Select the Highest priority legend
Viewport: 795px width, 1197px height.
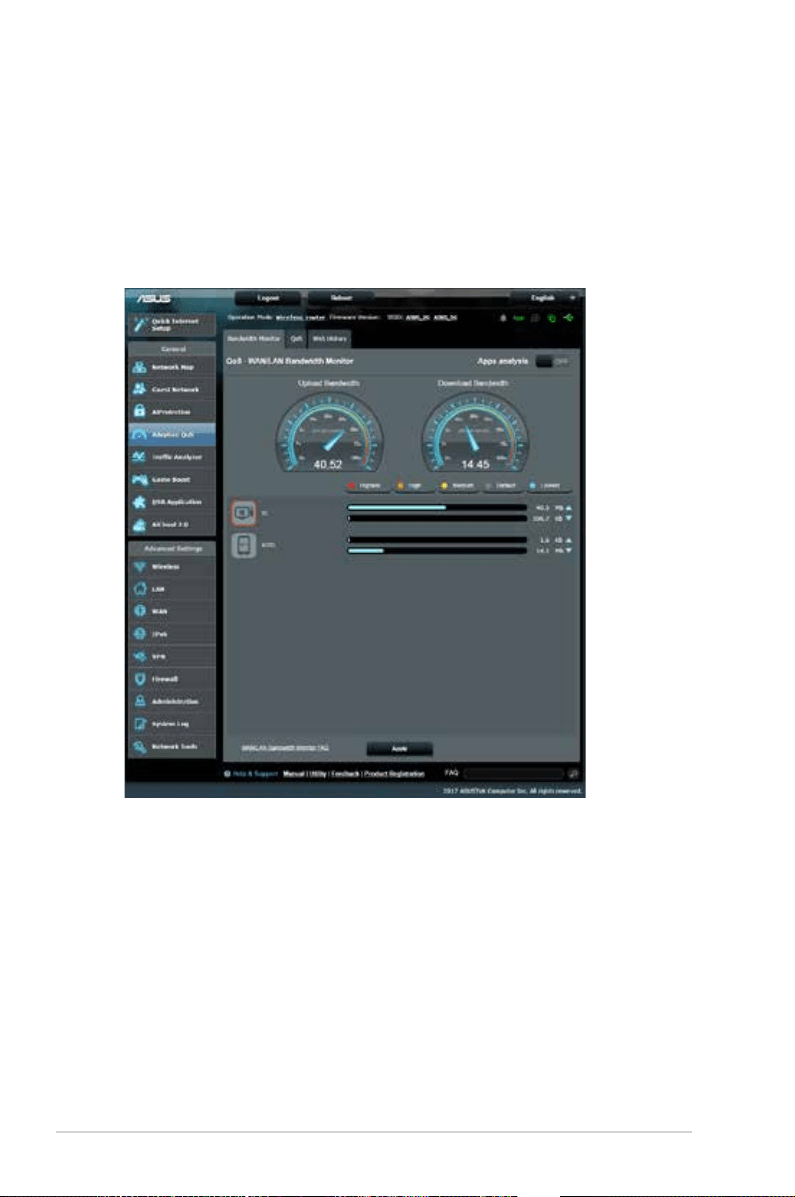click(367, 486)
